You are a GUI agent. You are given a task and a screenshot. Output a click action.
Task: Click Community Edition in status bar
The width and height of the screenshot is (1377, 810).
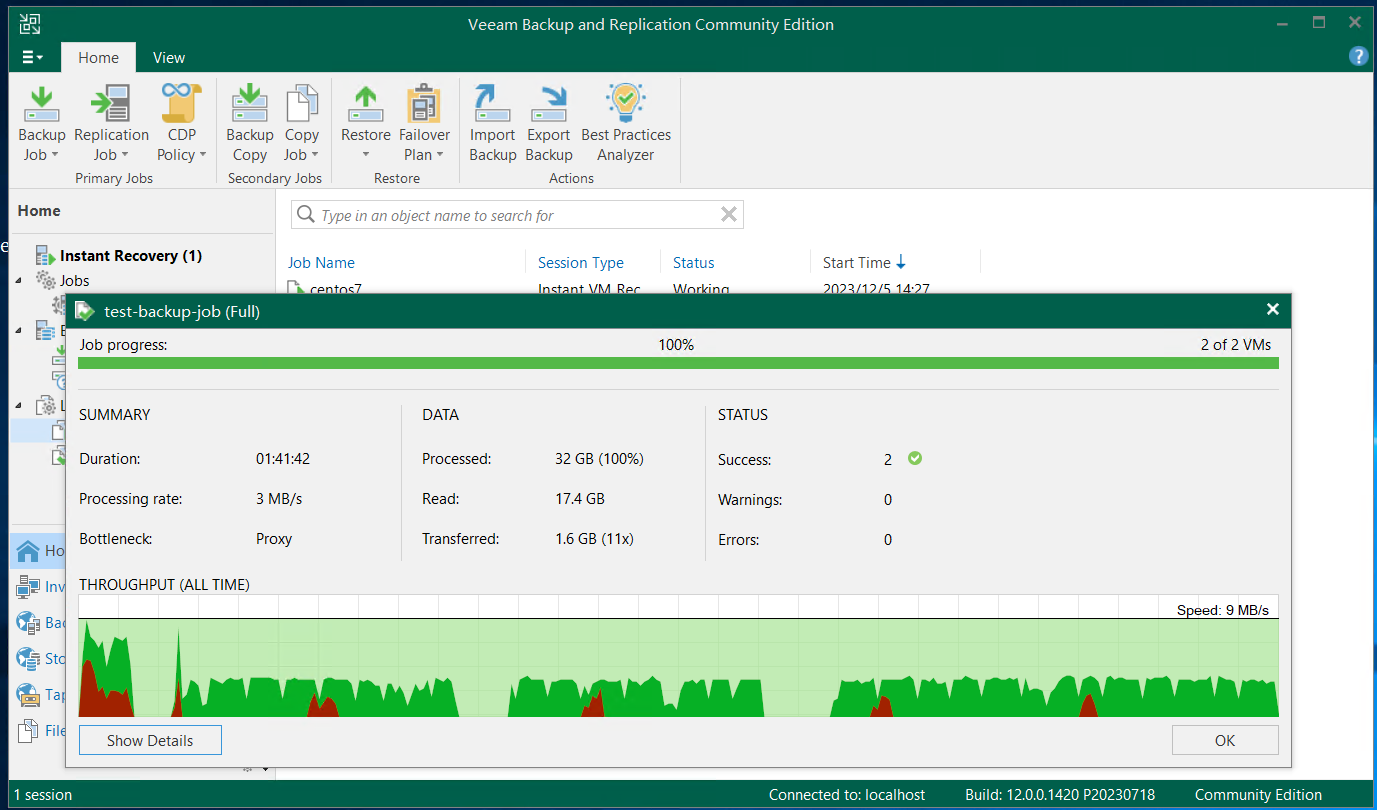click(x=1258, y=795)
